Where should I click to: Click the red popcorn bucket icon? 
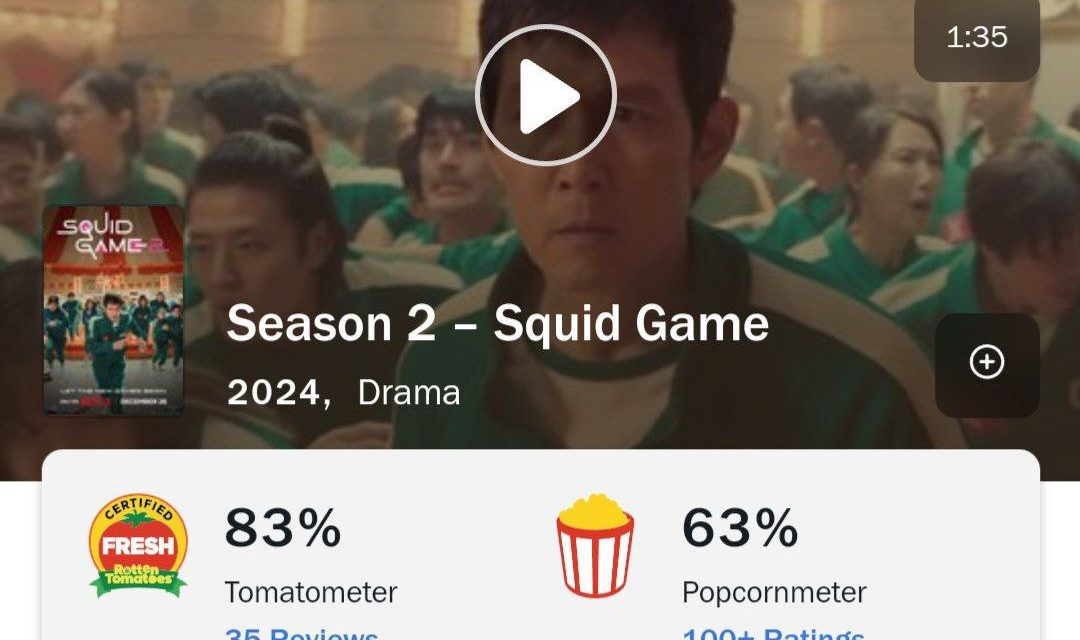[x=595, y=545]
